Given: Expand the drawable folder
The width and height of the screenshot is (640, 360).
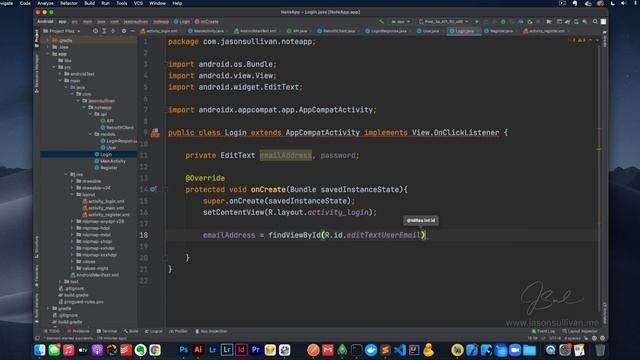Looking at the screenshot, I should [x=72, y=181].
